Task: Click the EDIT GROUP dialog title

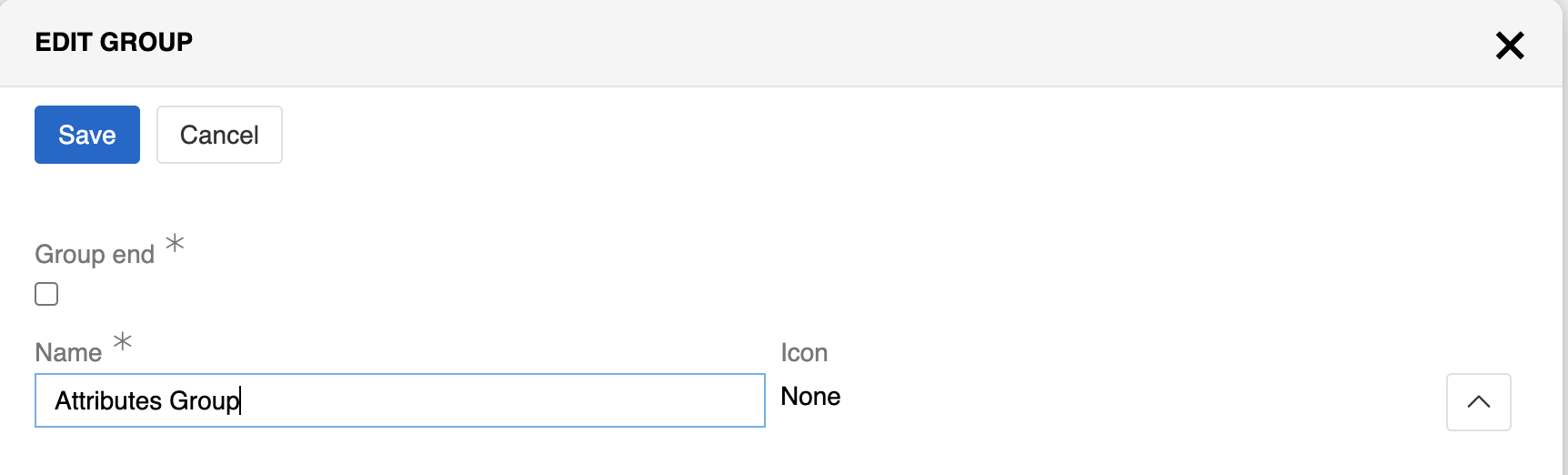Action: pos(114,42)
